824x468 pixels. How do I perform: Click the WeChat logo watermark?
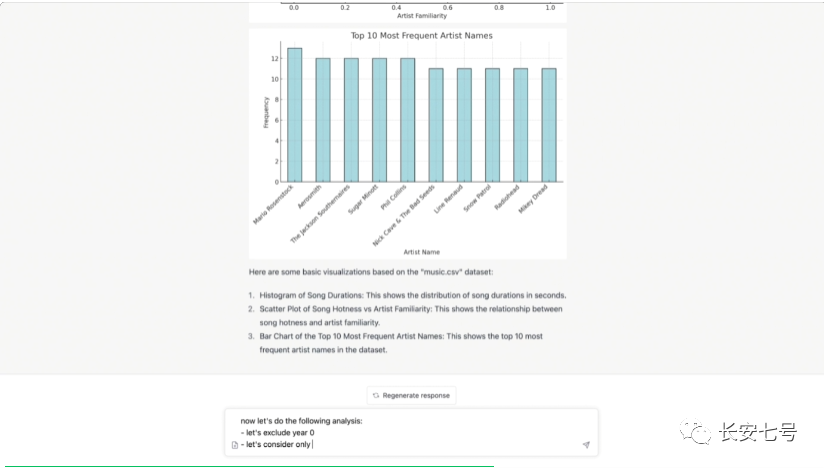(x=697, y=432)
